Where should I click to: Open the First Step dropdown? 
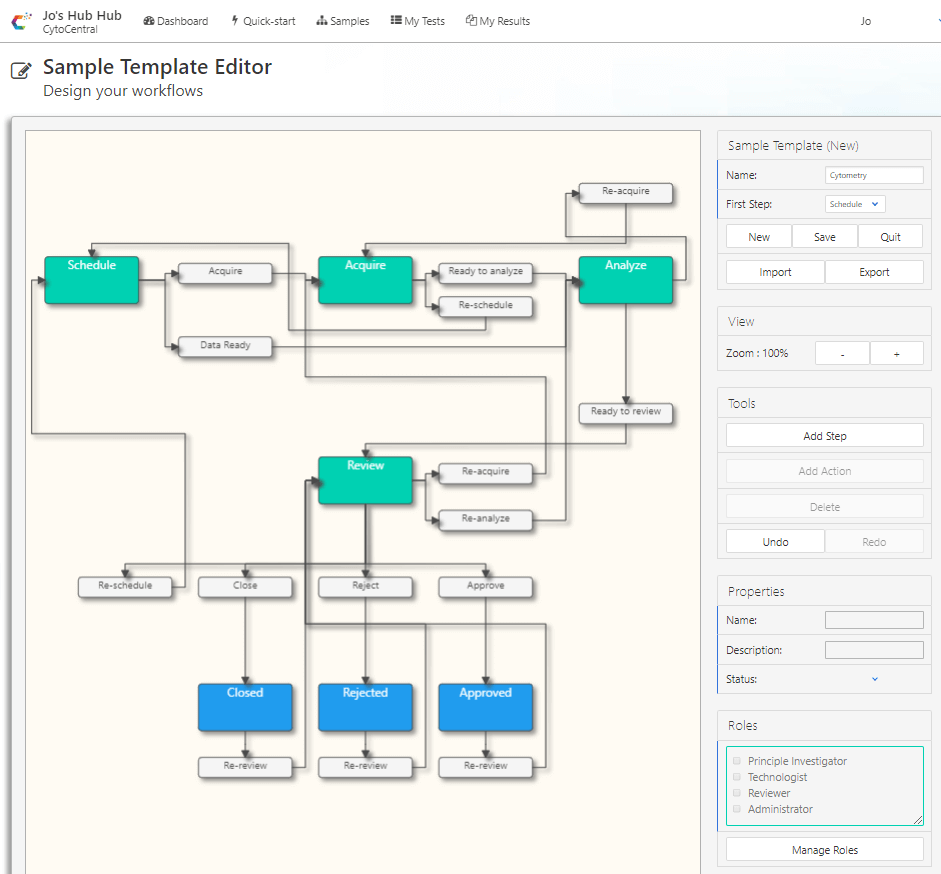tap(855, 204)
